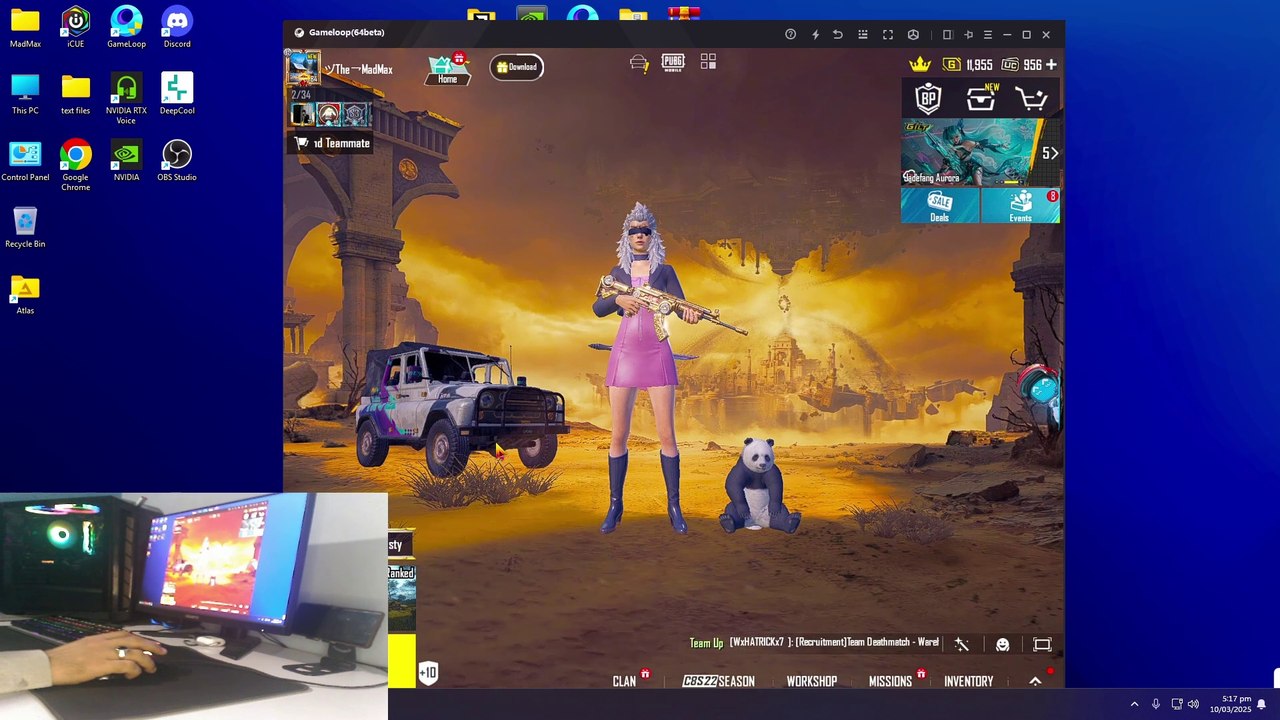Click the Download gift button
The height and width of the screenshot is (720, 1280).
(x=517, y=67)
